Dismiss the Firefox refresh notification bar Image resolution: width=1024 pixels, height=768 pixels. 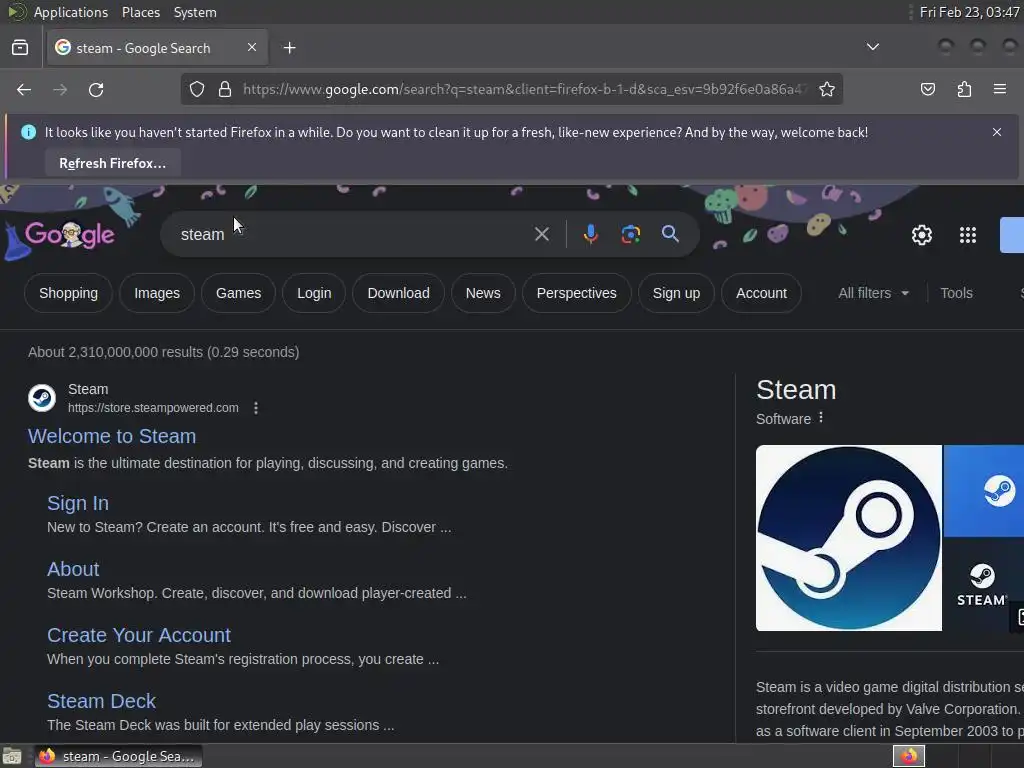click(997, 132)
